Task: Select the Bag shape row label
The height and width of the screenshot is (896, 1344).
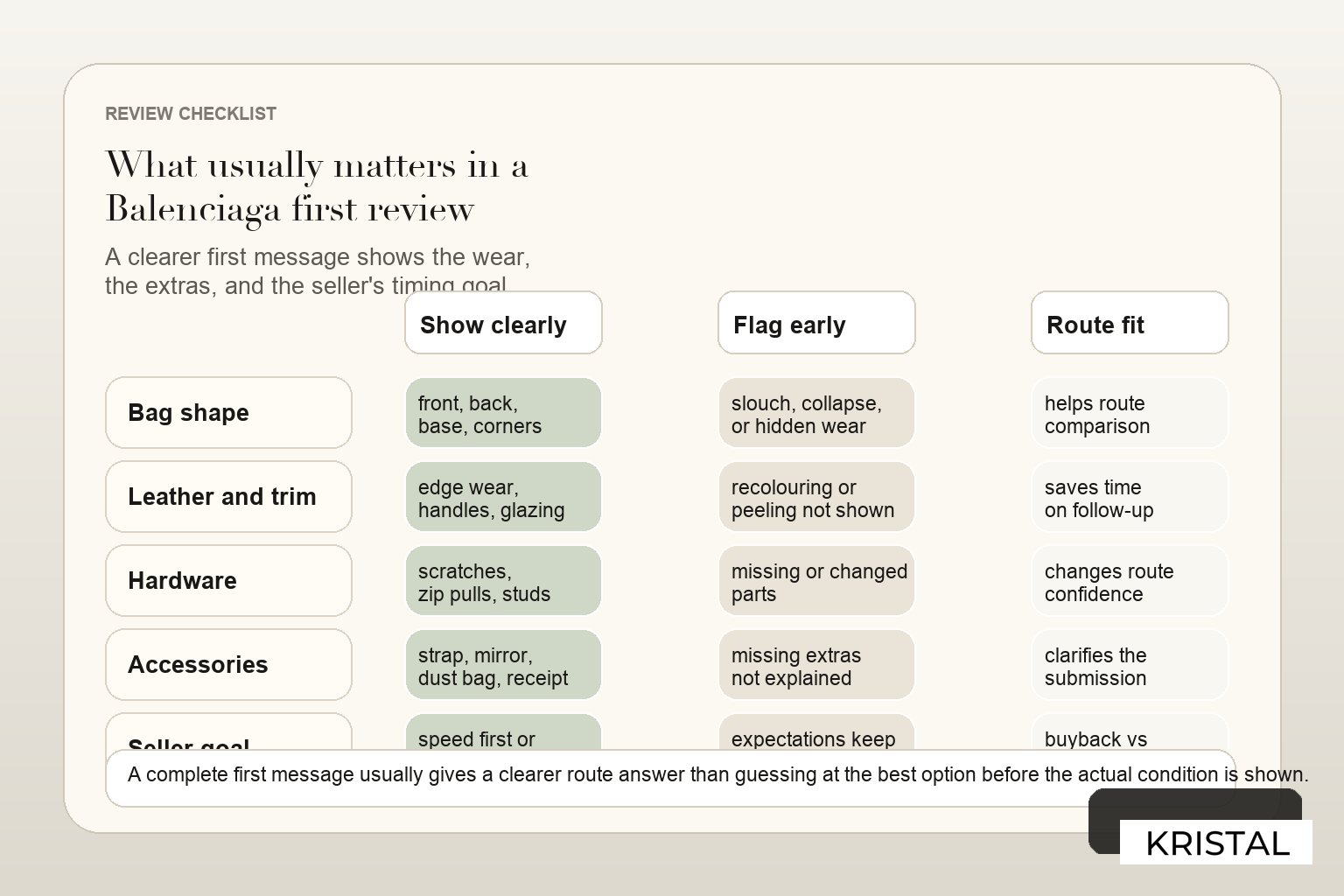Action: (x=228, y=413)
